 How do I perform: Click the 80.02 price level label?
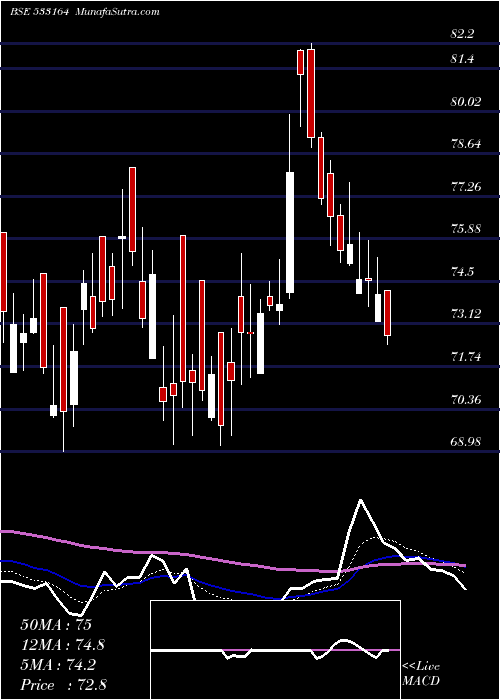point(466,102)
